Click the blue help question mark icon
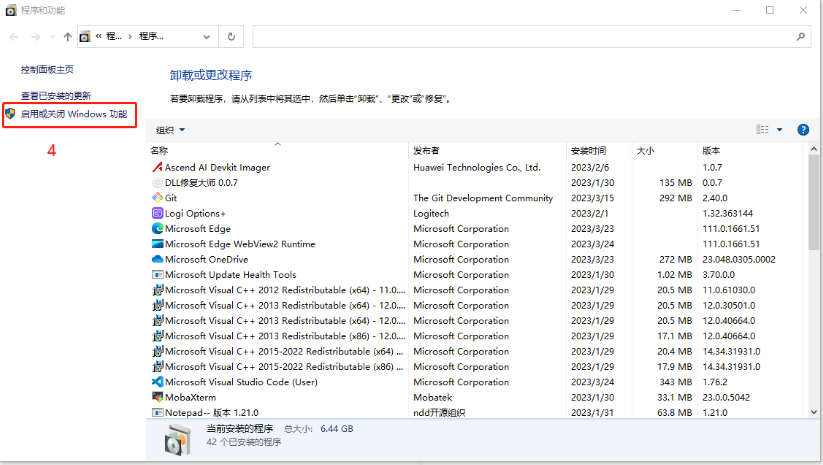This screenshot has height=465, width=823. click(803, 130)
